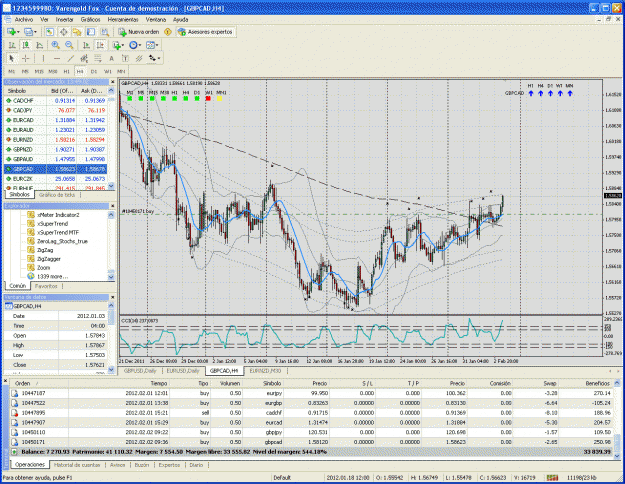The image size is (625, 484).
Task: Toggle Asesores expertos button
Action: pos(205,32)
